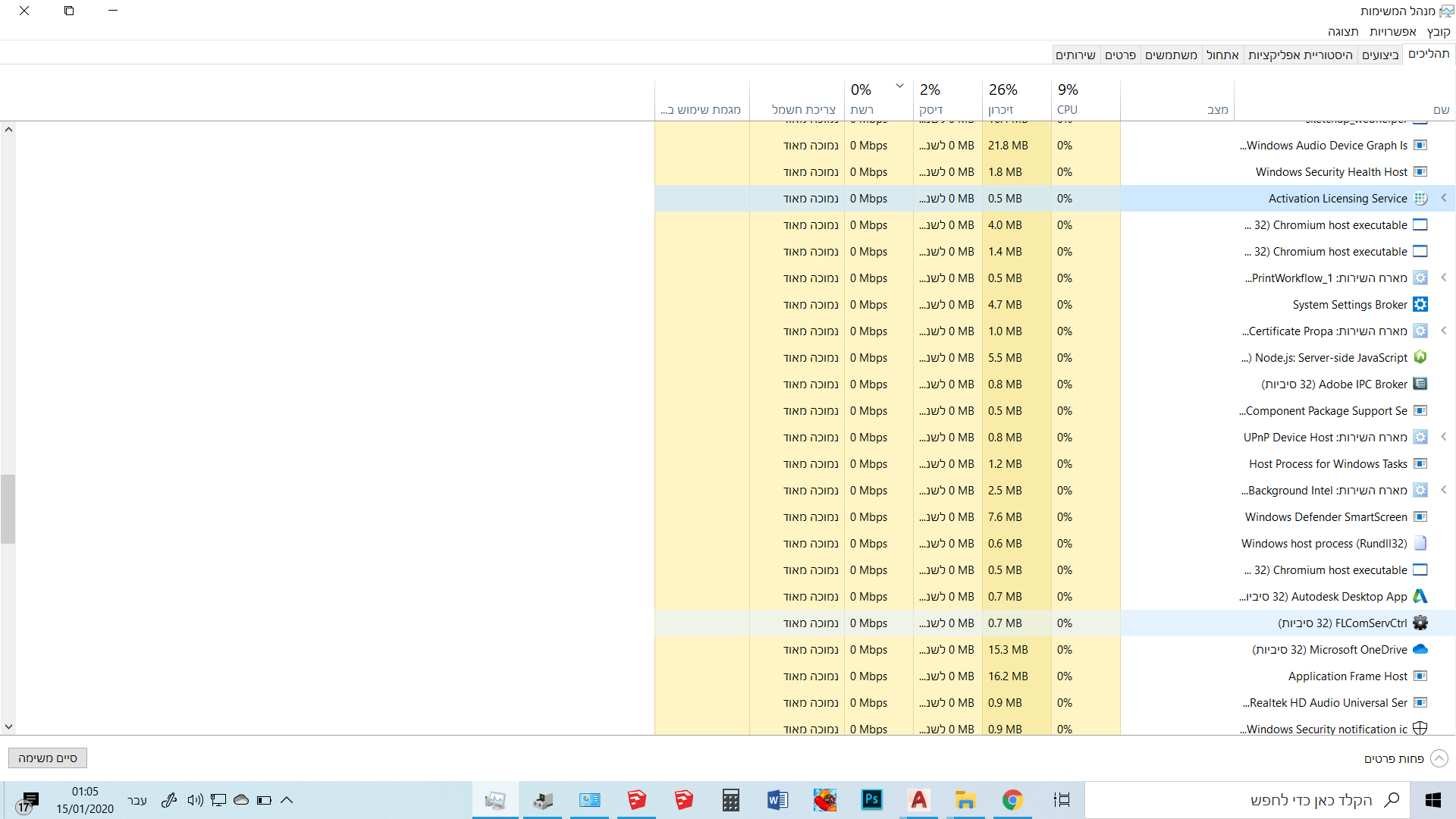Image resolution: width=1456 pixels, height=819 pixels.
Task: Click Windows Security notification shield icon
Action: click(x=1420, y=729)
